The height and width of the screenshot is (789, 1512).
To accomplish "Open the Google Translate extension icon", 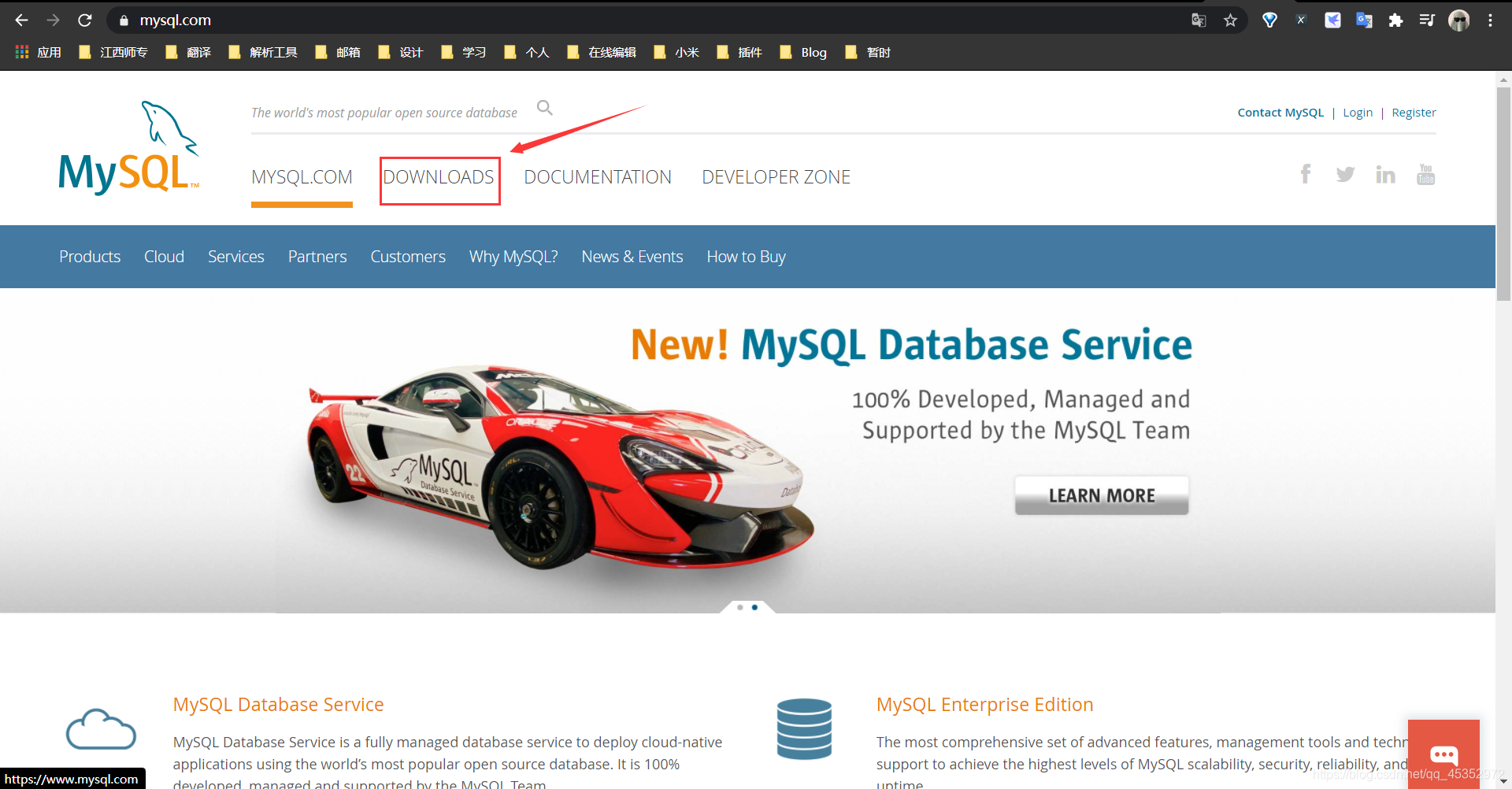I will [1364, 20].
